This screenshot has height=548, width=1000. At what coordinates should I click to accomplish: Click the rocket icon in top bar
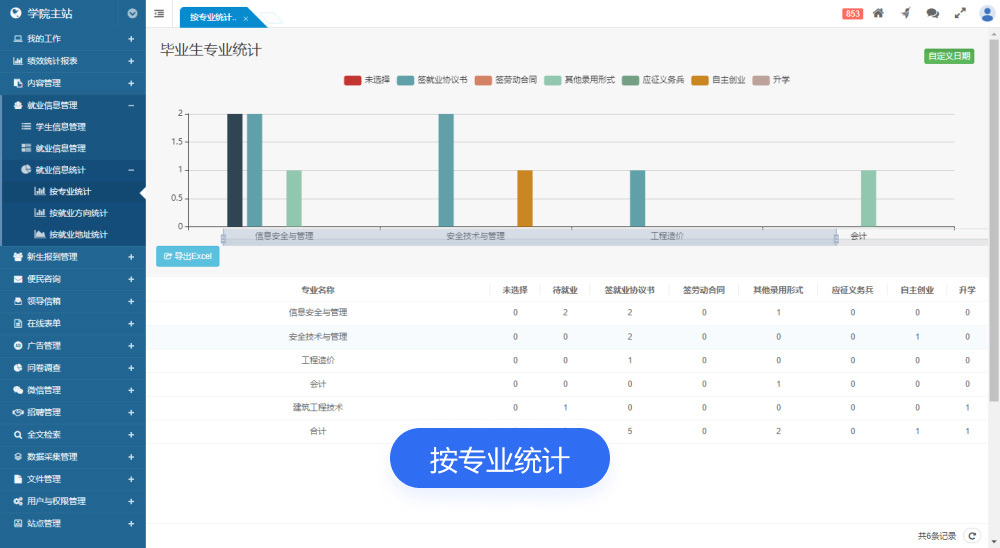click(x=905, y=13)
